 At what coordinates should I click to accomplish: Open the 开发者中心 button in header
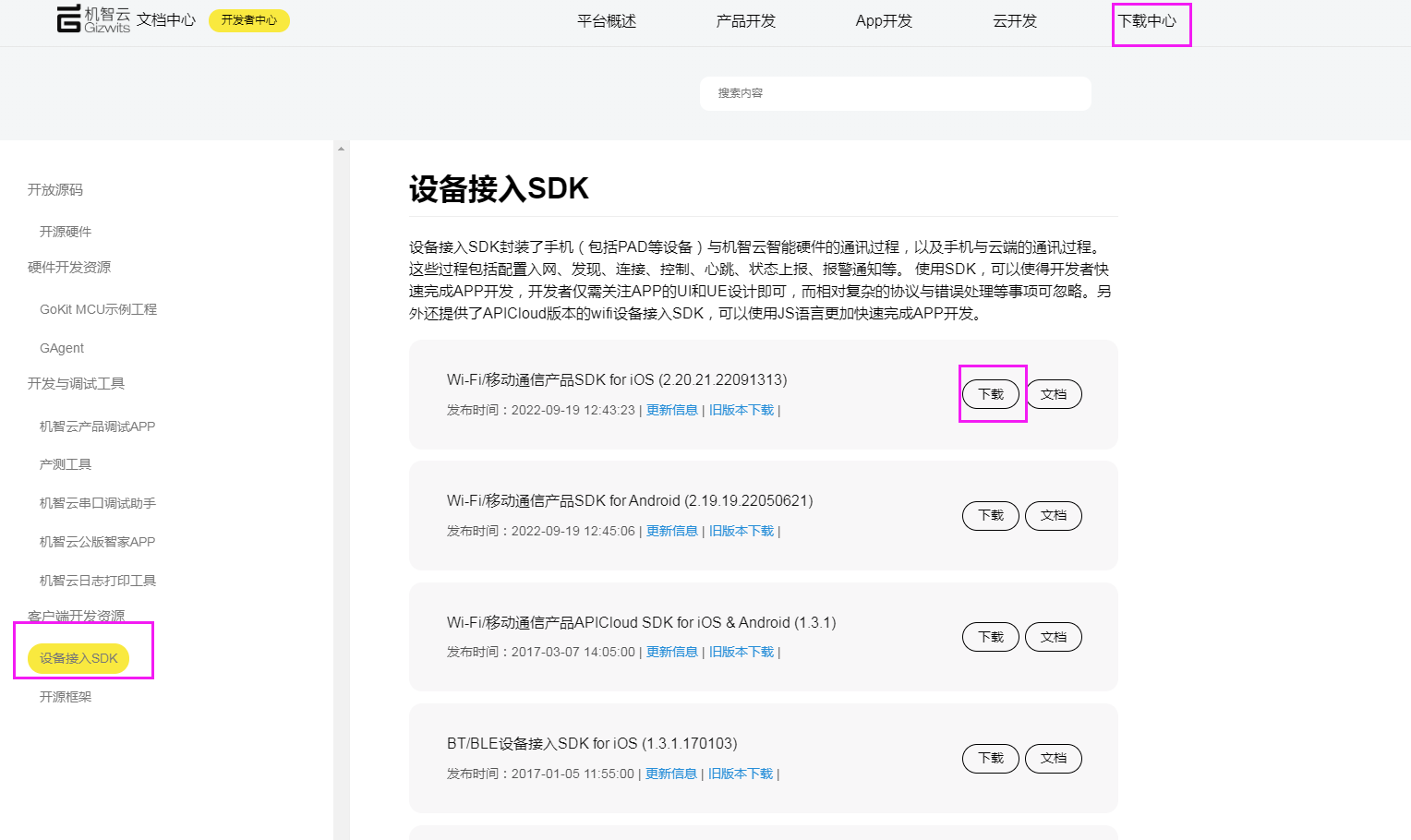pyautogui.click(x=248, y=20)
